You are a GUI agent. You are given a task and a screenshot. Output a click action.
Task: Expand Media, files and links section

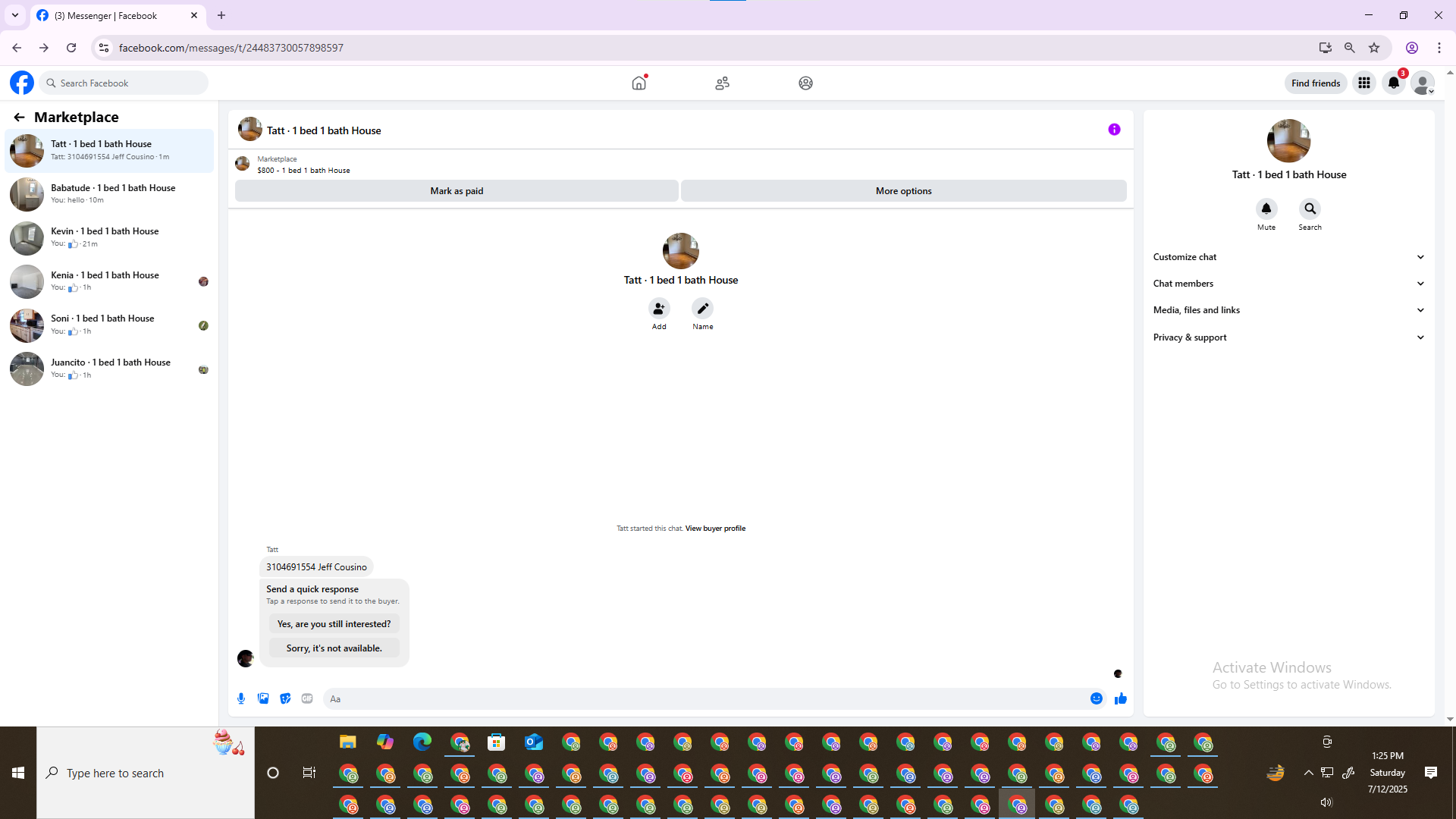pos(1288,310)
